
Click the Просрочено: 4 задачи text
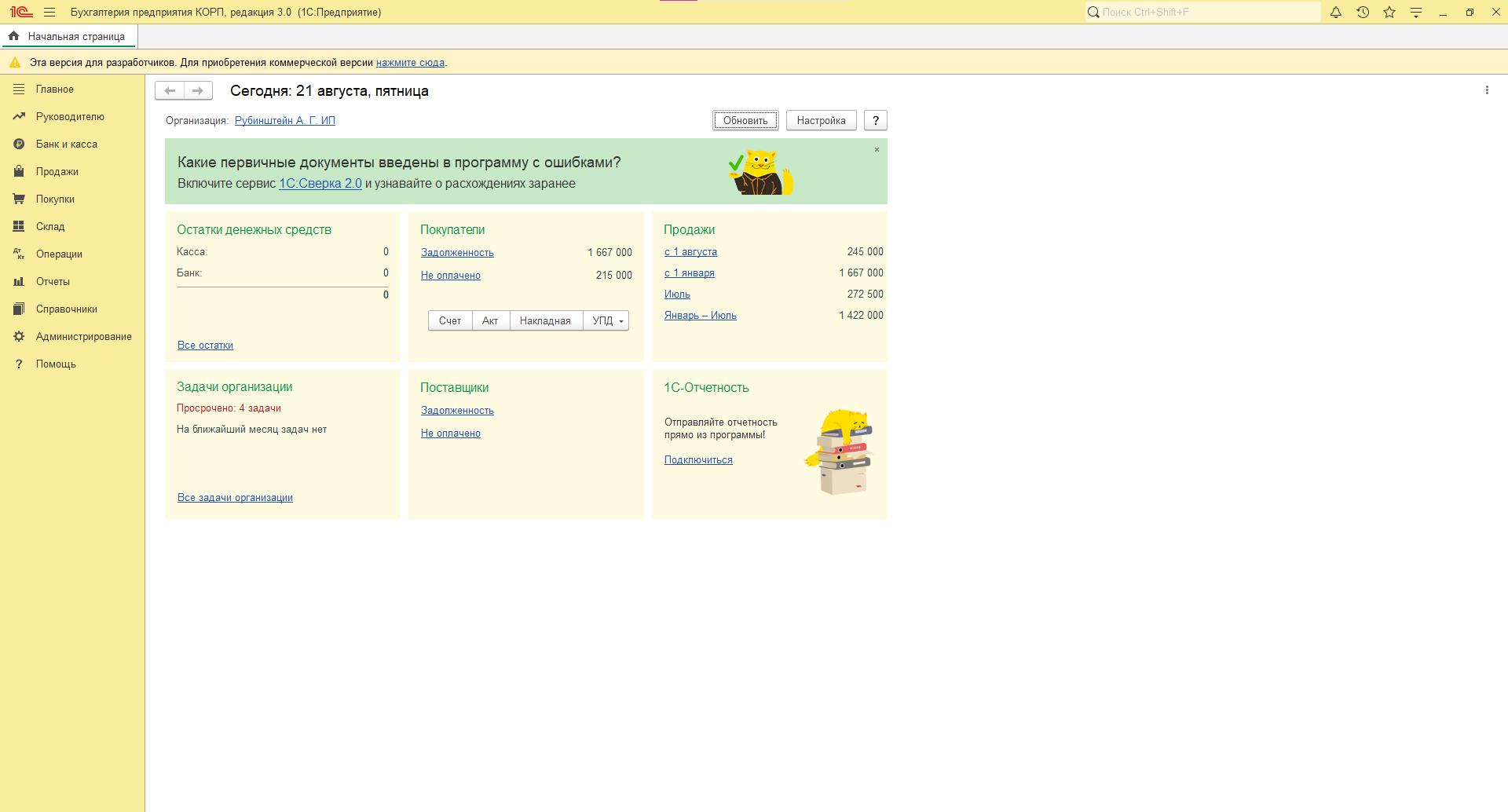[x=229, y=408]
